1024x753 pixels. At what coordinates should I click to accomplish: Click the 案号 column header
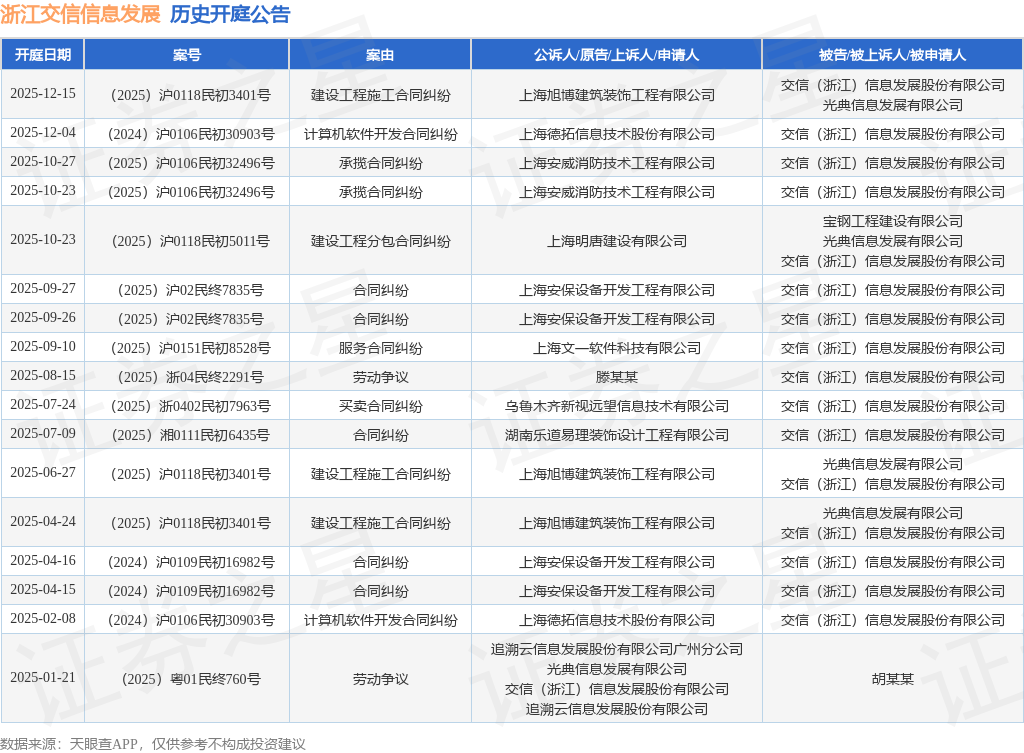tap(187, 55)
